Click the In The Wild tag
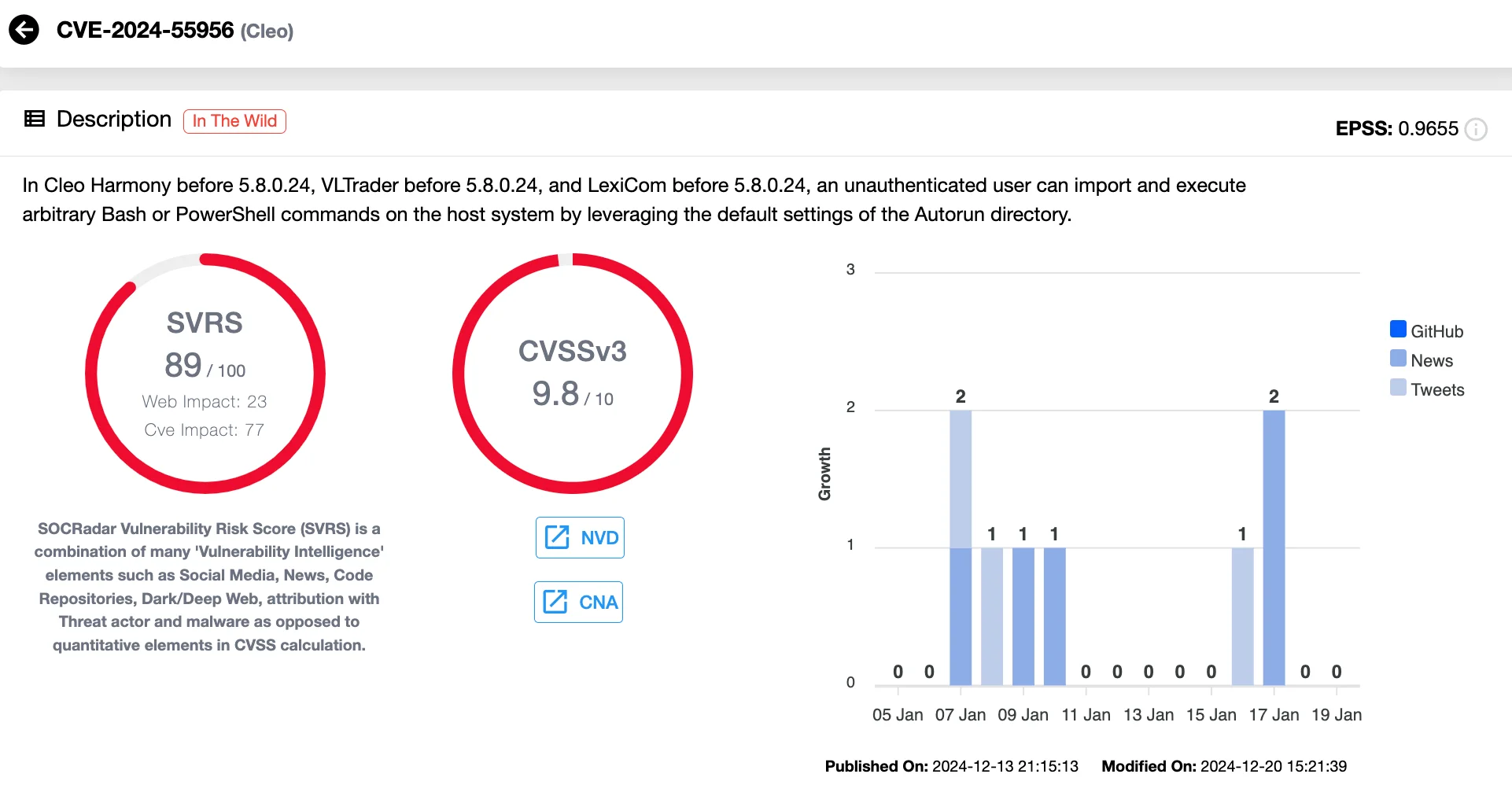 click(x=234, y=121)
